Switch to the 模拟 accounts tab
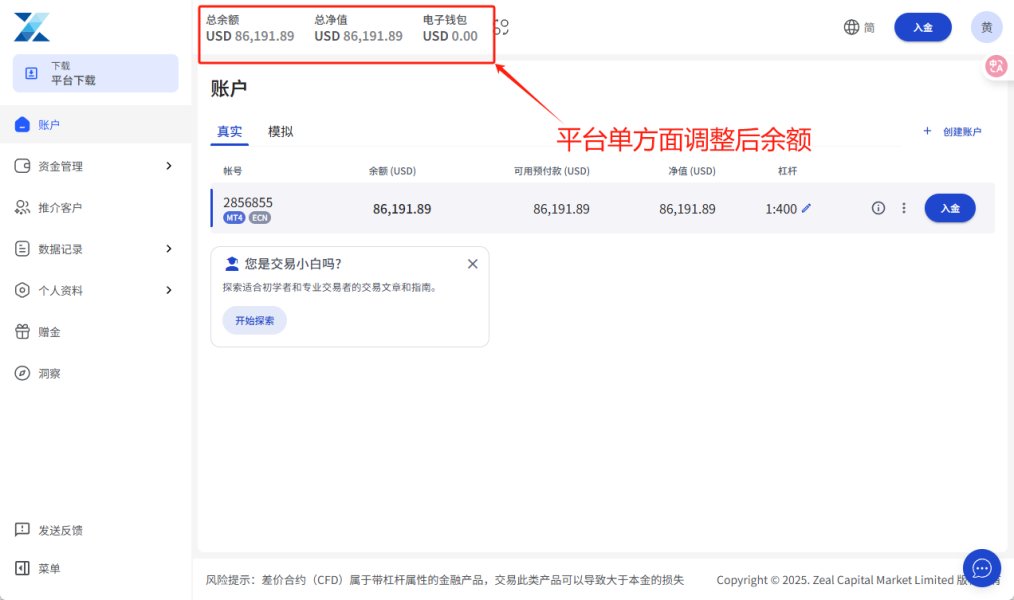Image resolution: width=1014 pixels, height=600 pixels. 281,132
